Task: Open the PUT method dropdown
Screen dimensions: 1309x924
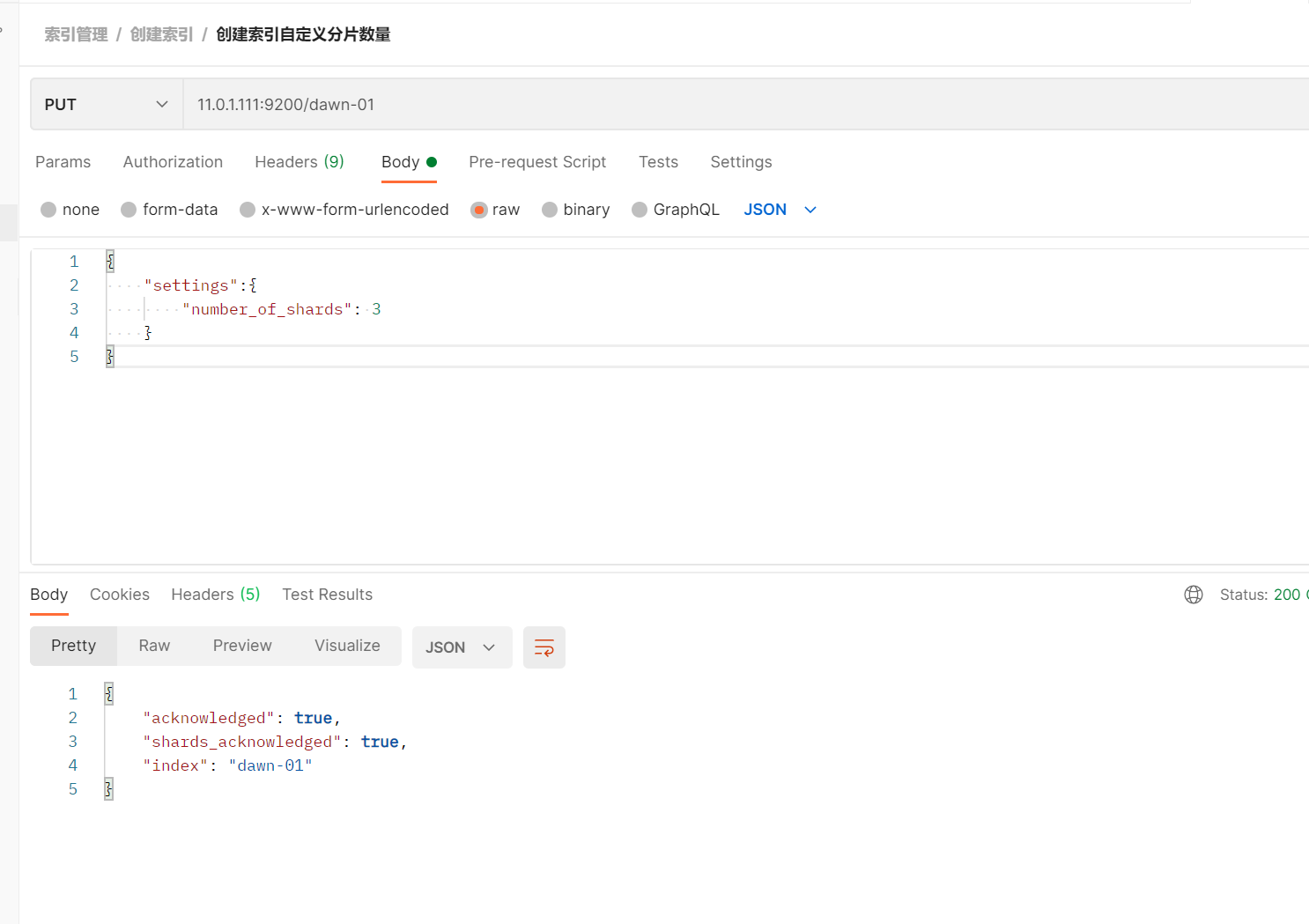Action: click(107, 104)
